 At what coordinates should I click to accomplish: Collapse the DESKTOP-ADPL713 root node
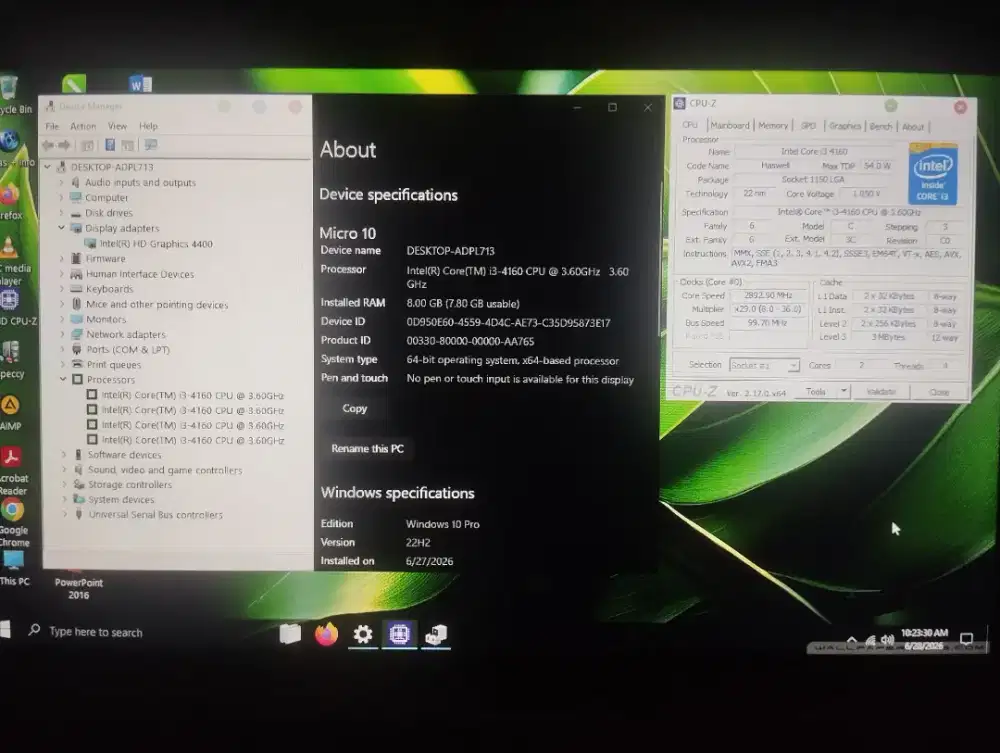[47, 167]
